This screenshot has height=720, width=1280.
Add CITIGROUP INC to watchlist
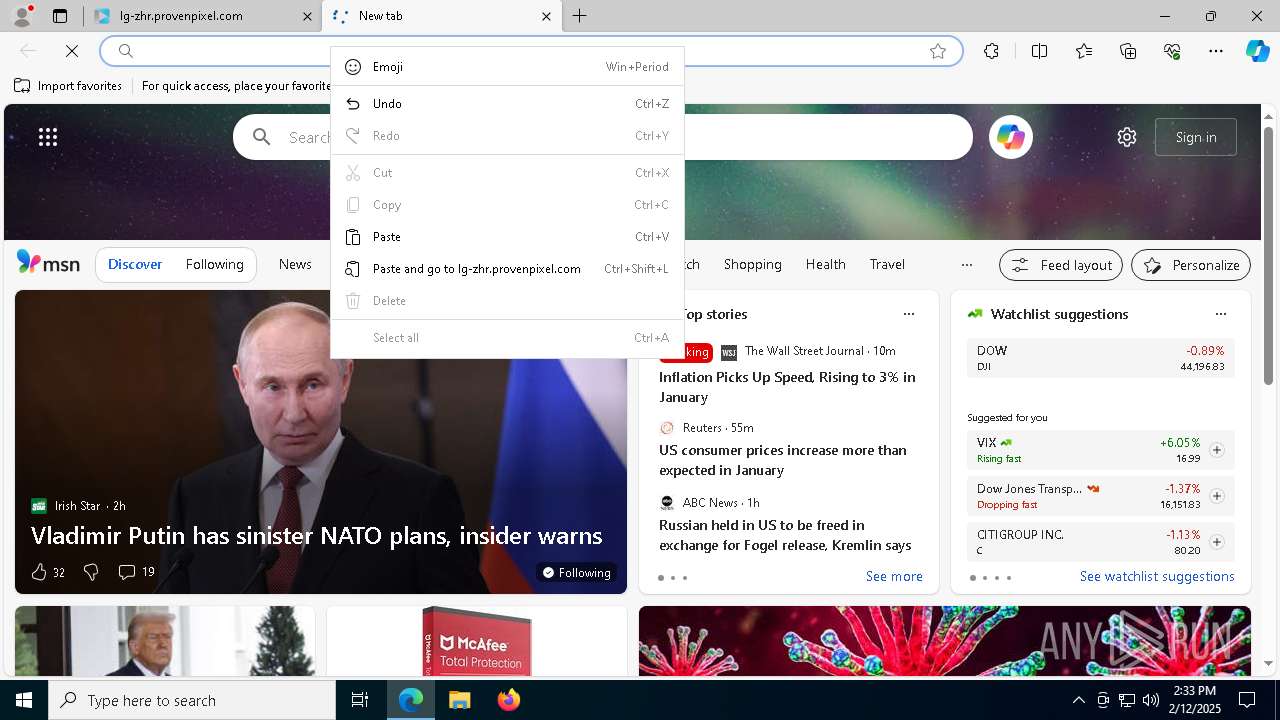click(x=1217, y=542)
